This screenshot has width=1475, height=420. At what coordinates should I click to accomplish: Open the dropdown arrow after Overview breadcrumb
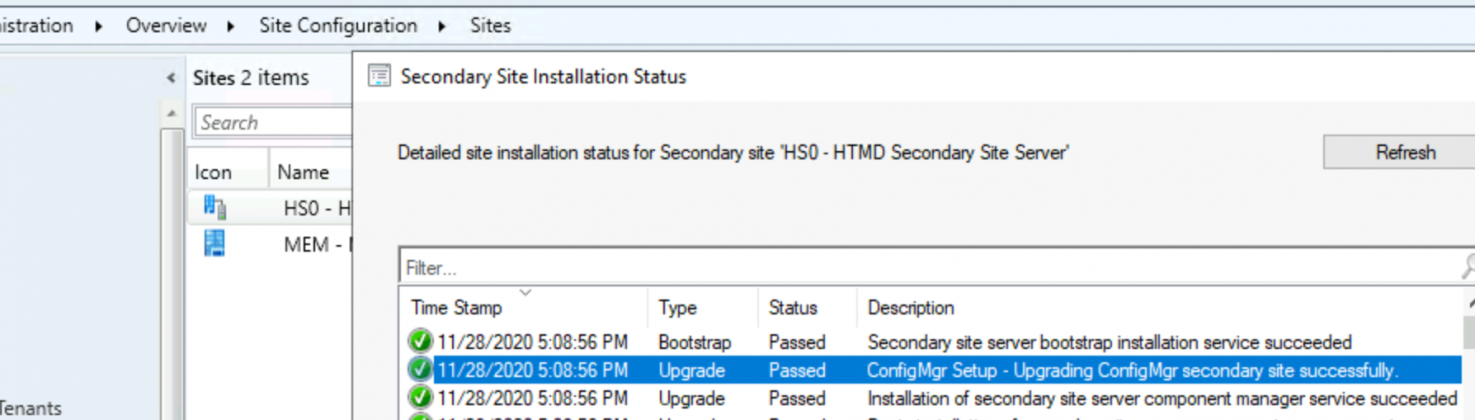click(x=231, y=26)
